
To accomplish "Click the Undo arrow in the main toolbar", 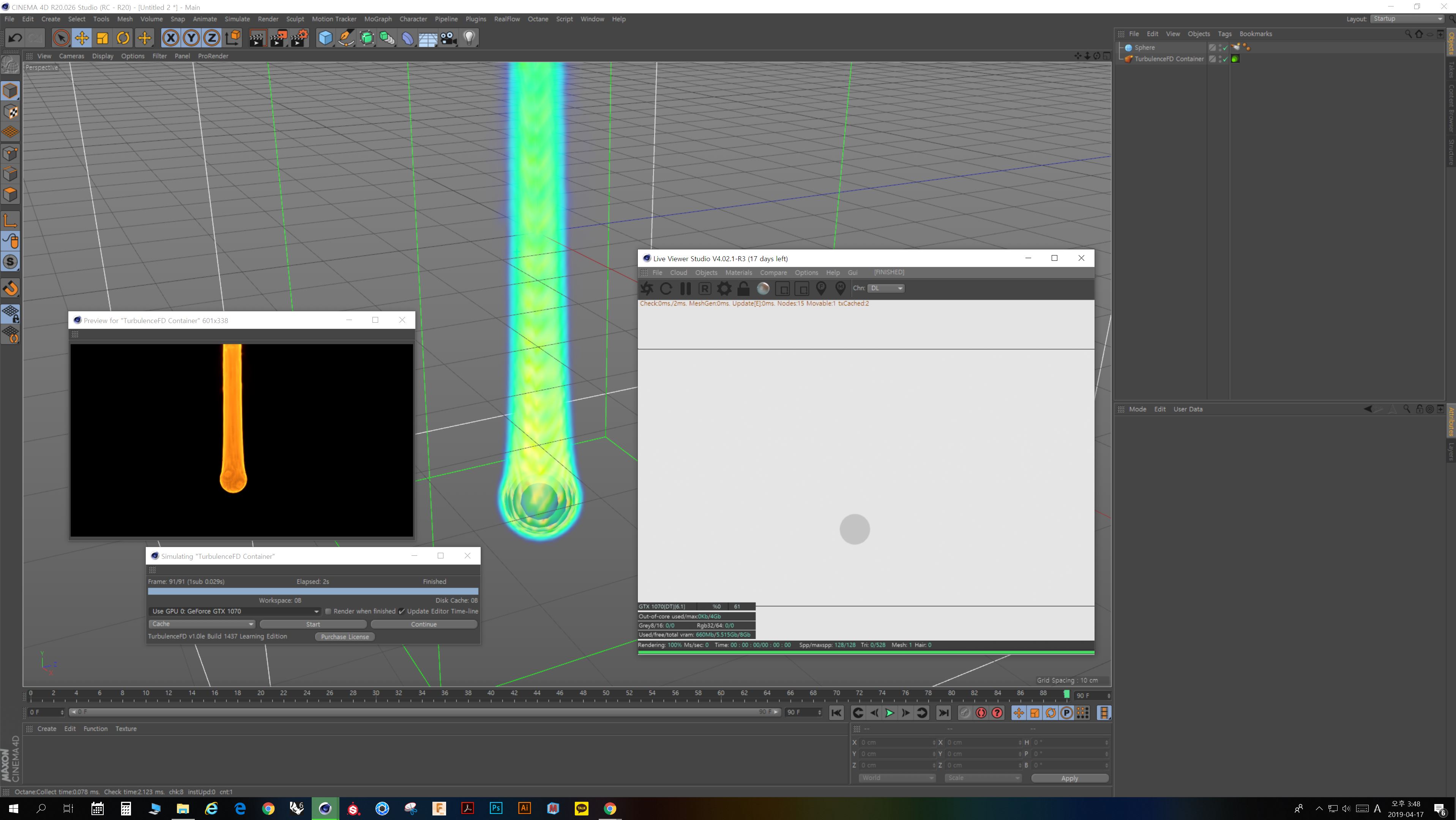I will click(15, 38).
